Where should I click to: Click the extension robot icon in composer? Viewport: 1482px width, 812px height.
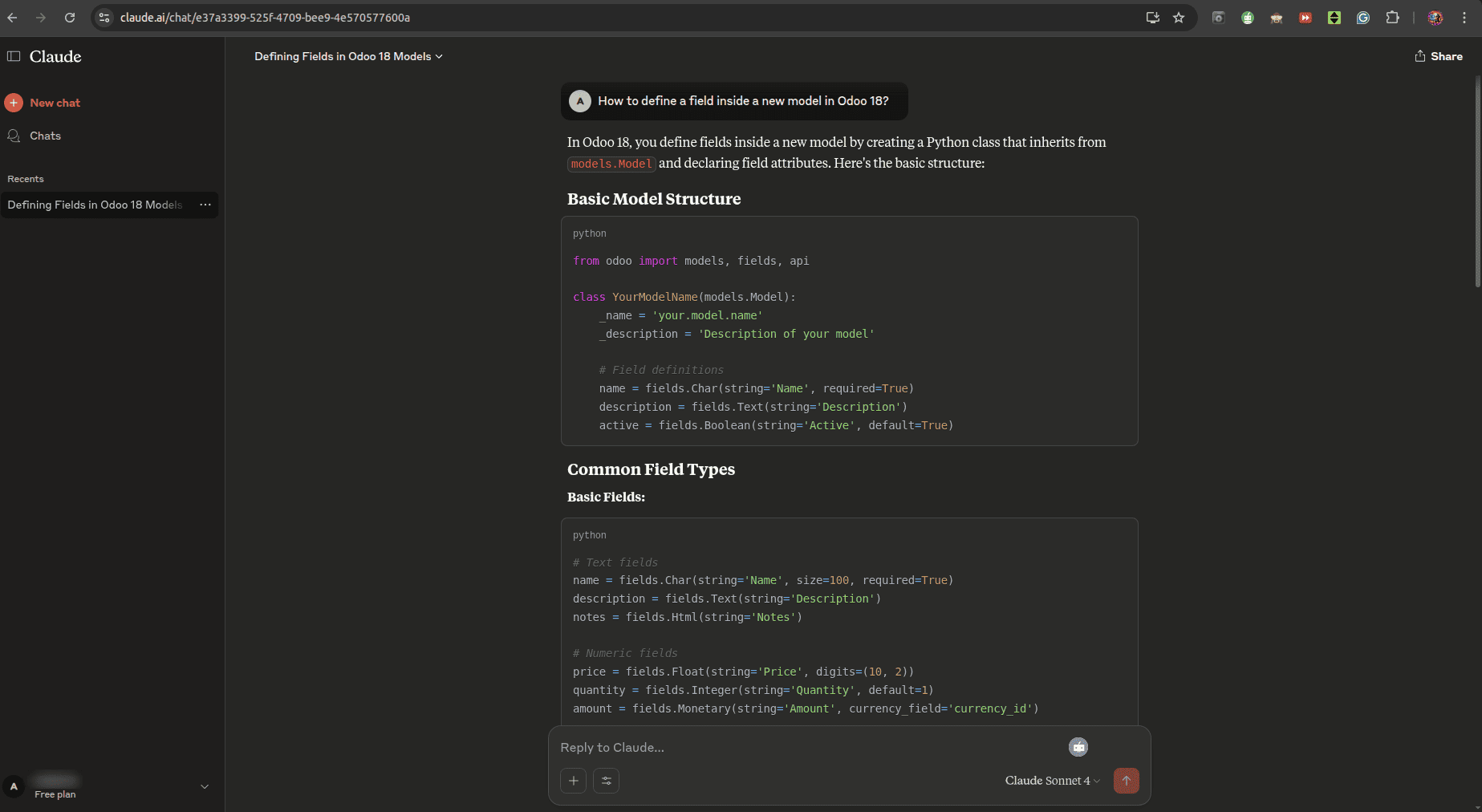1078,747
